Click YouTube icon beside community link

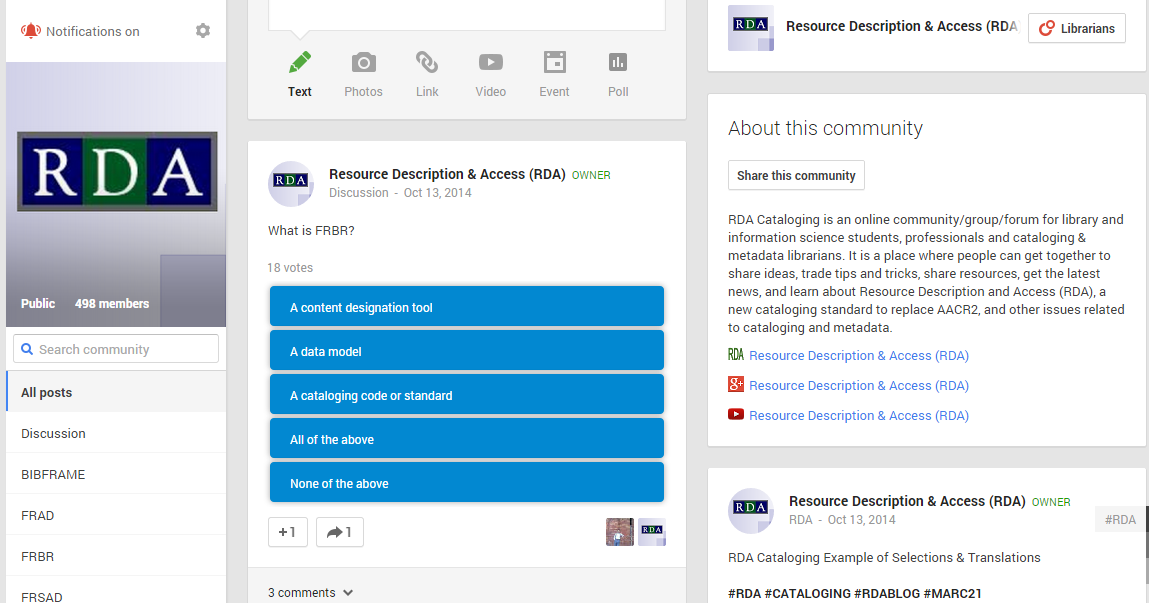(x=736, y=414)
